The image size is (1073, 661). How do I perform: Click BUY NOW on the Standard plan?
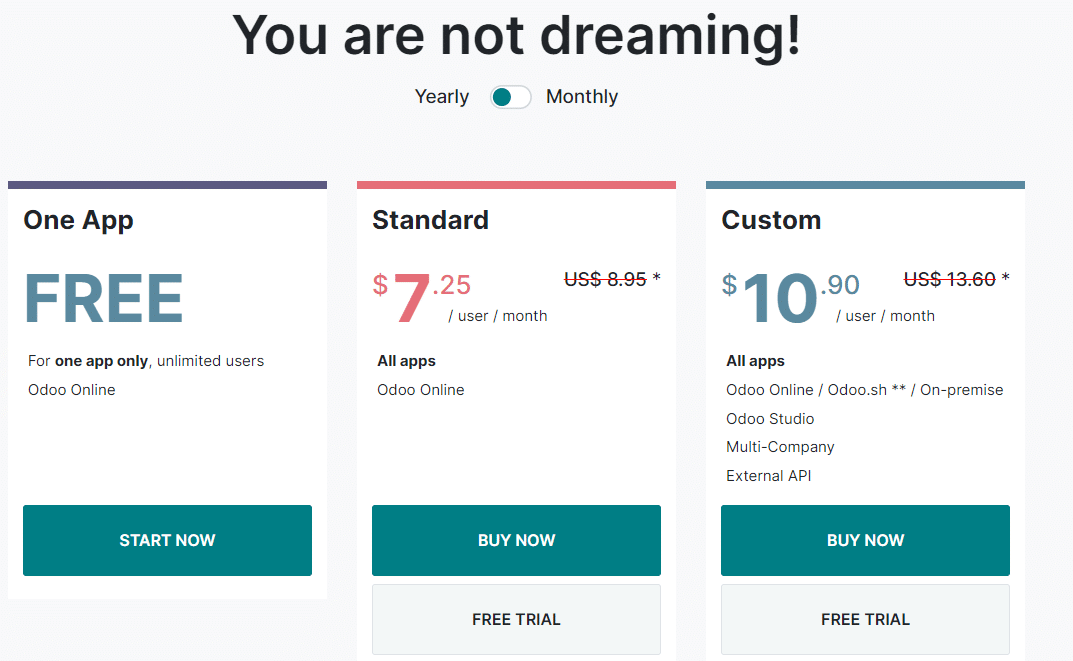coord(516,540)
